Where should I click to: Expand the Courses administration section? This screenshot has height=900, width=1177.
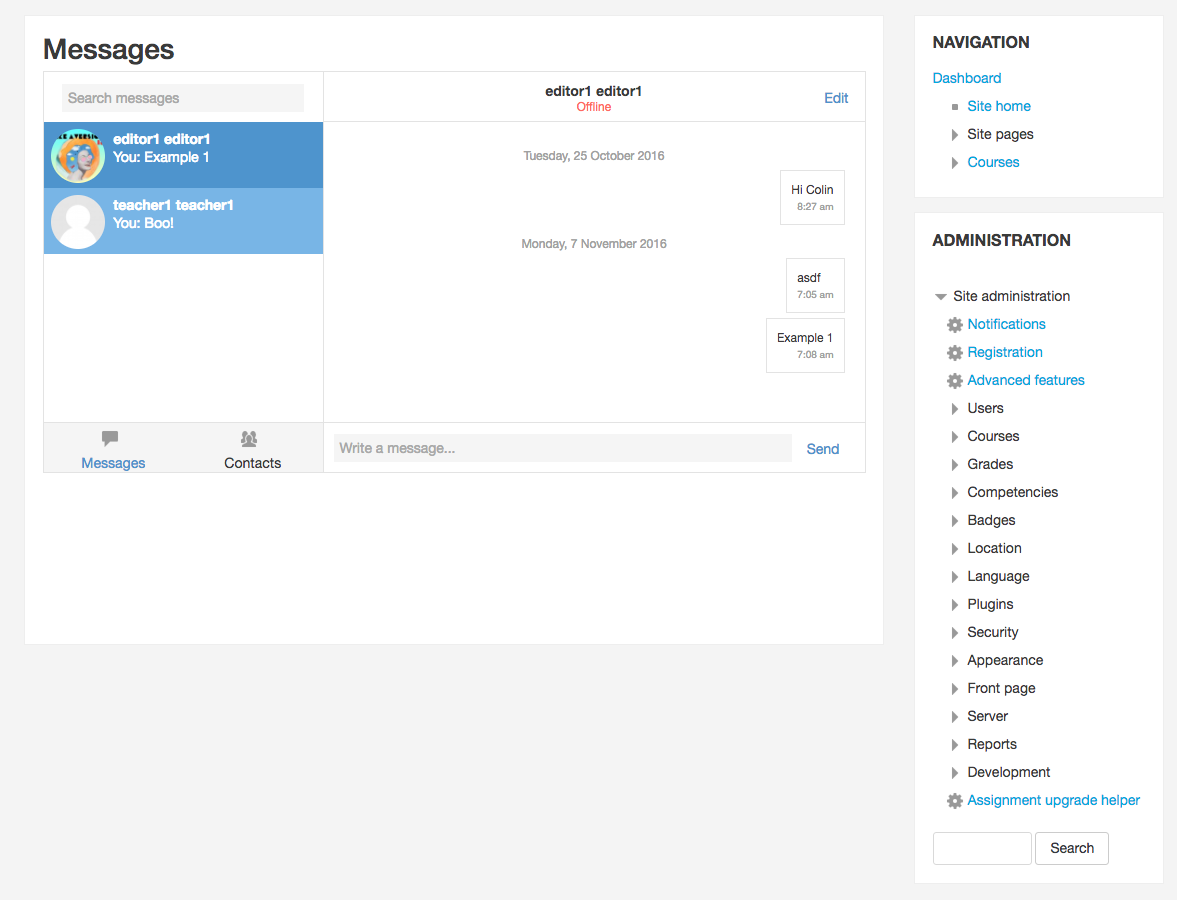tap(955, 437)
